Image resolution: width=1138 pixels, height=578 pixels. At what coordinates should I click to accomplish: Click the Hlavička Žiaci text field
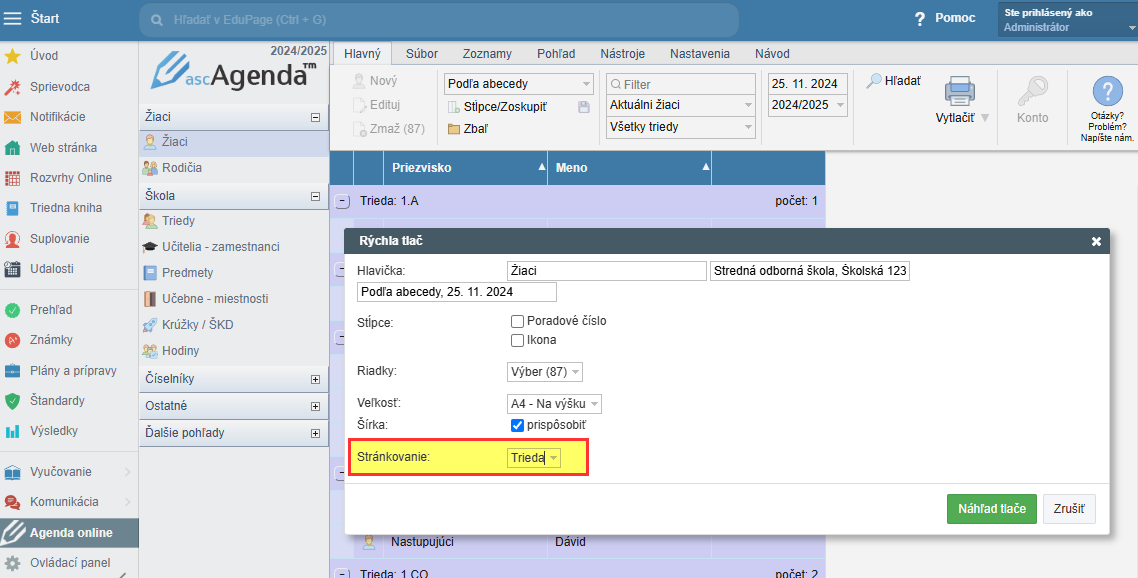click(x=607, y=271)
